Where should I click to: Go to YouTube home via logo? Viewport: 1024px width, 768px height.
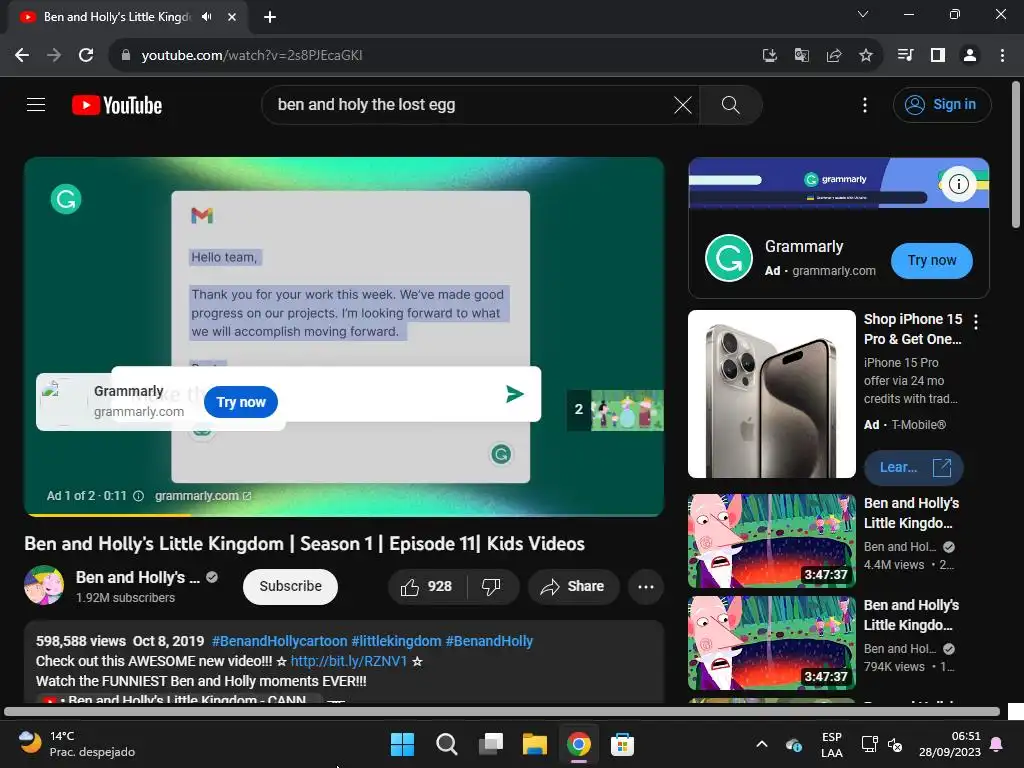117,105
